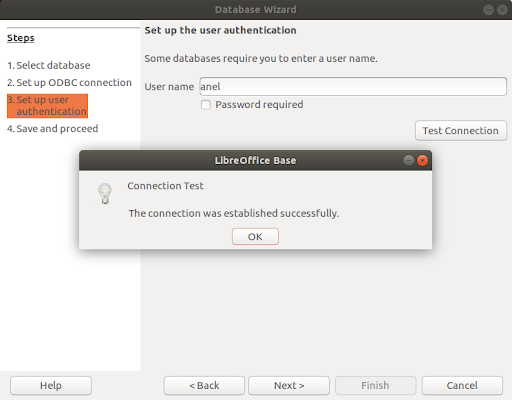Close the Database Wizard window
The height and width of the screenshot is (401, 522).
click(502, 10)
